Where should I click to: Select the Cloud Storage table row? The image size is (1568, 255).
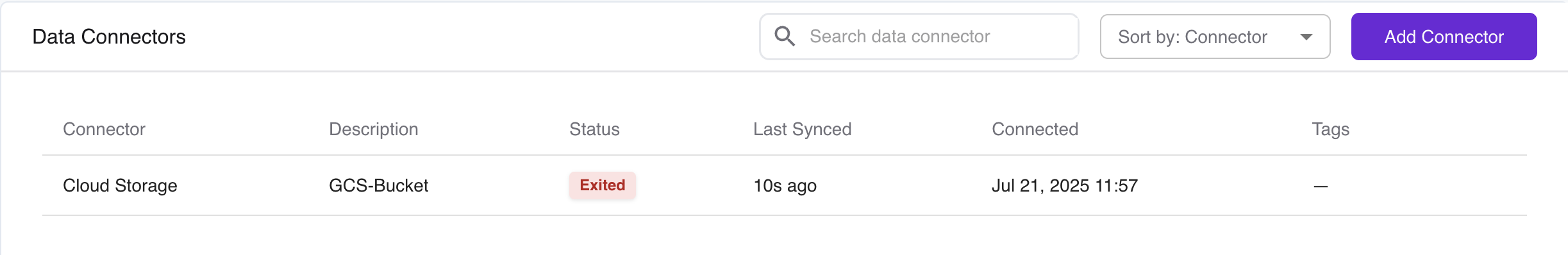[785, 186]
